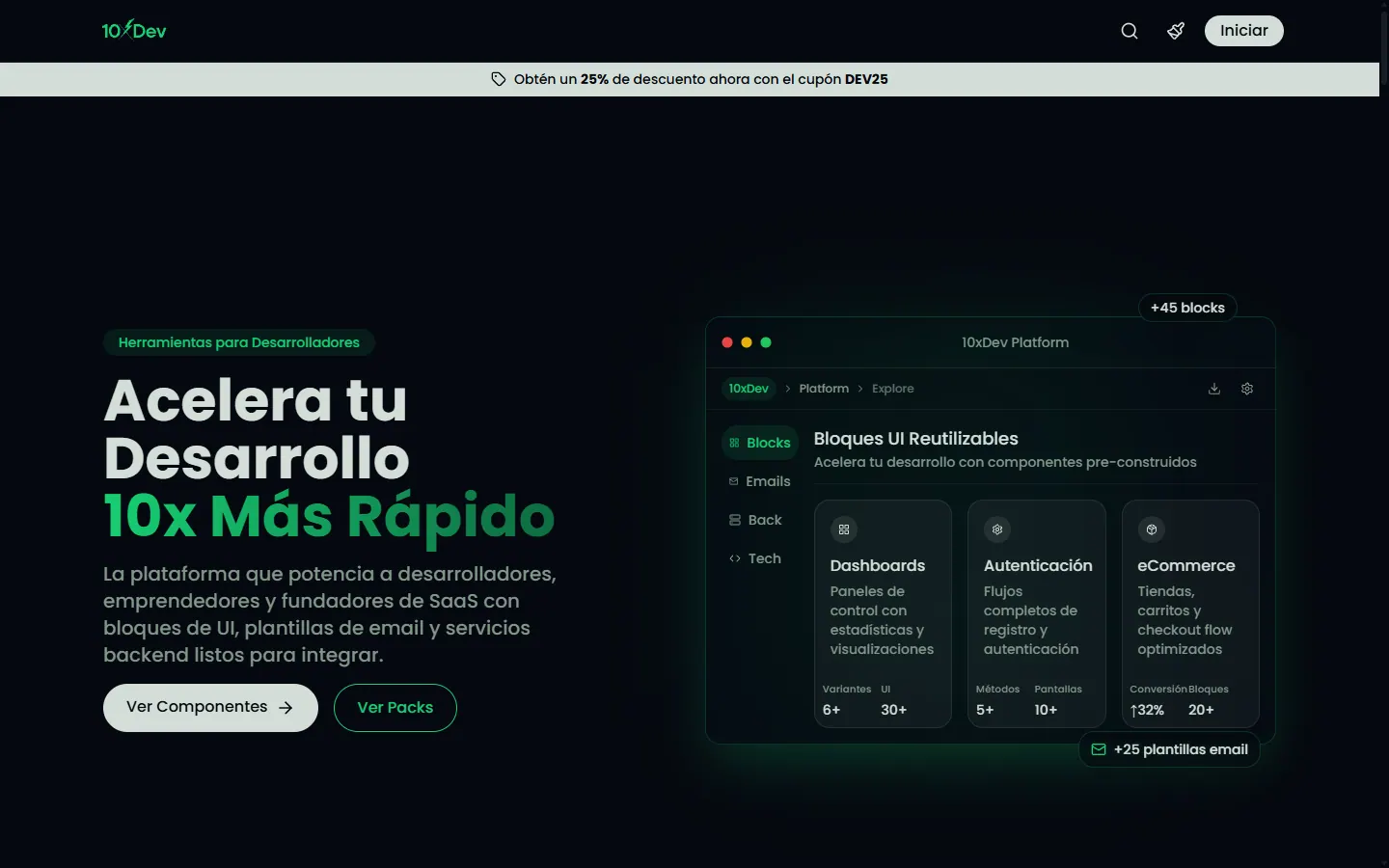Click the +45 blocks badge
Viewport: 1389px width, 868px height.
(1187, 308)
